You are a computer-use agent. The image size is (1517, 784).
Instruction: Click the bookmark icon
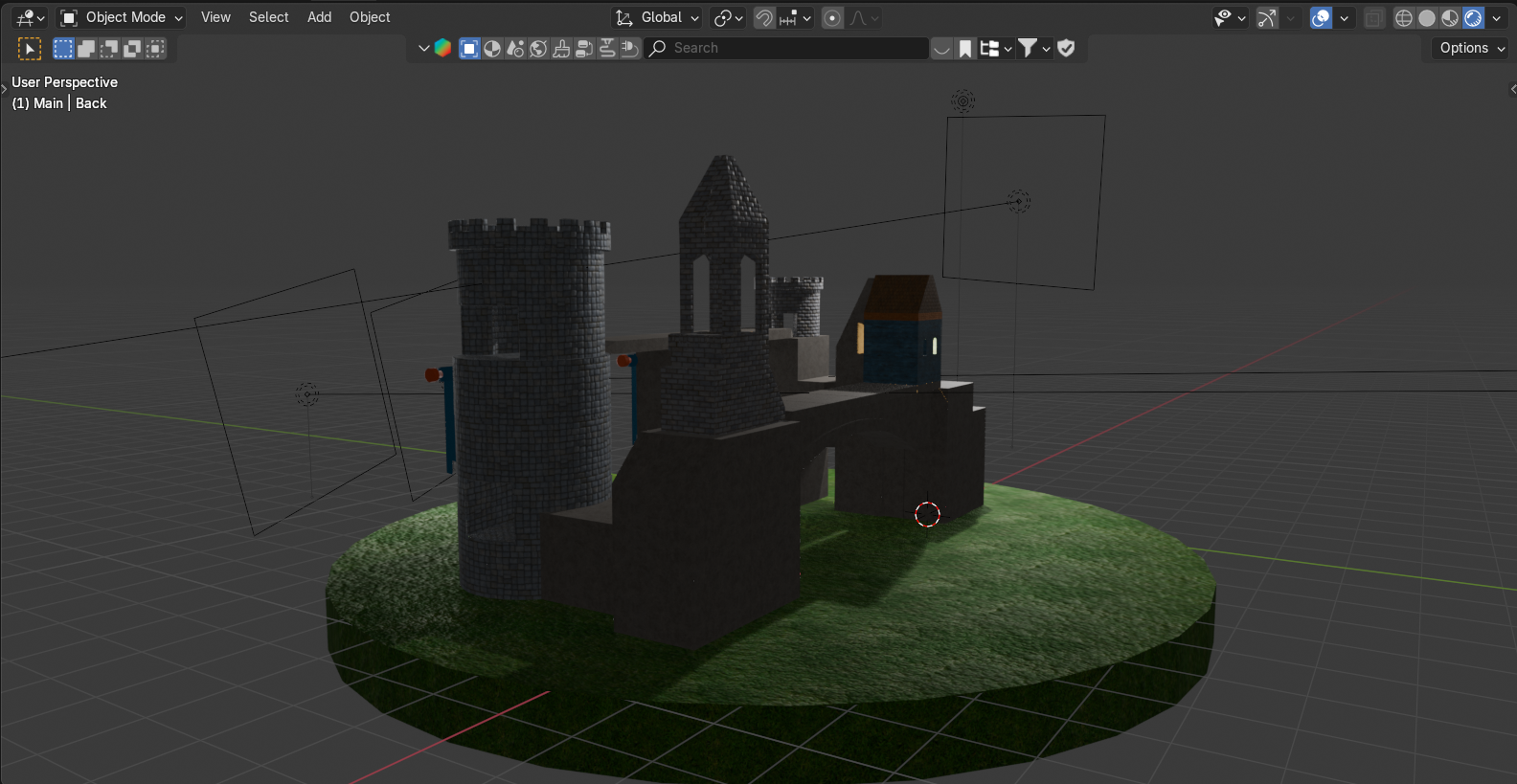(x=965, y=48)
